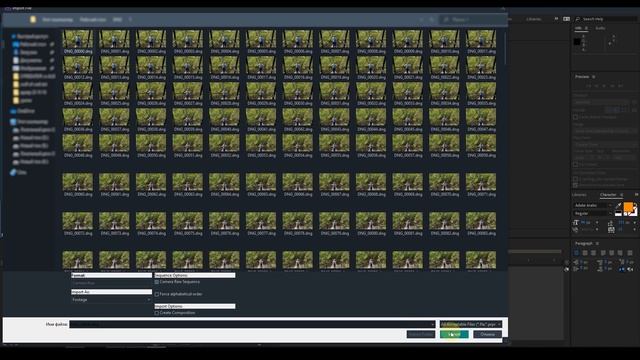The width and height of the screenshot is (640, 360).
Task: Click the center align text icon in Paragraph
Action: (585, 253)
